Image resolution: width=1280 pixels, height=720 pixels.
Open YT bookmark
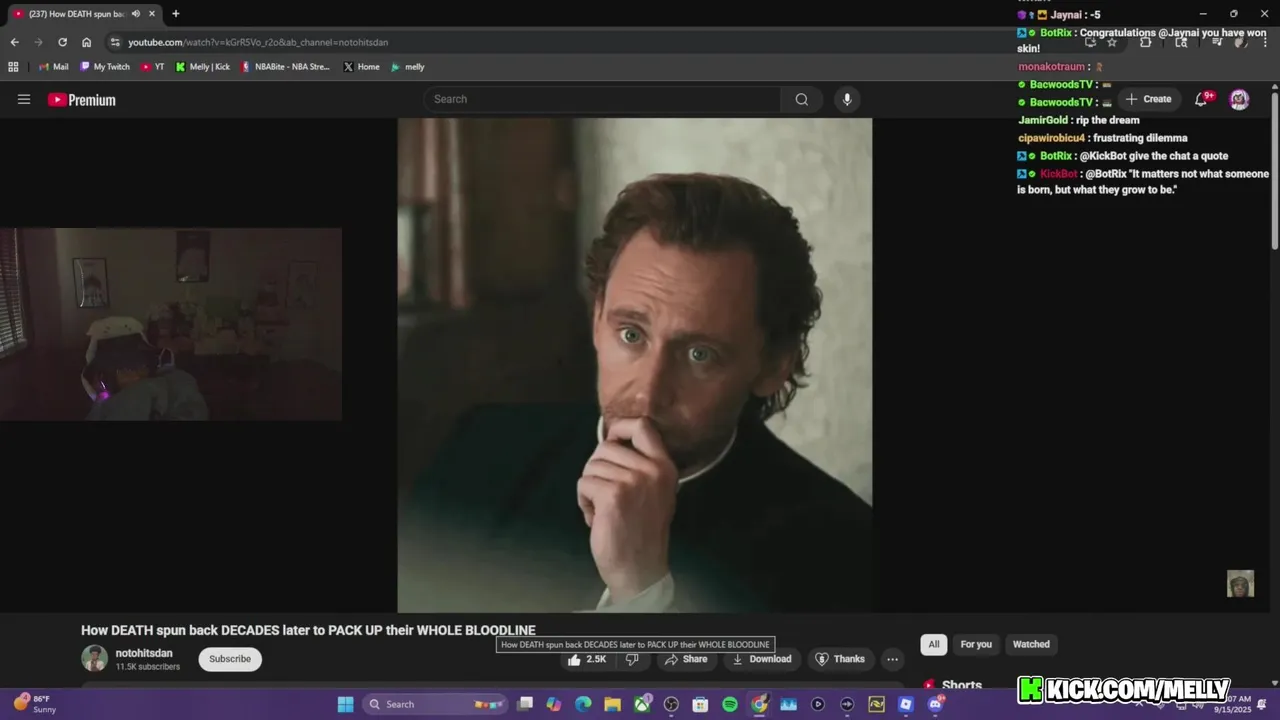[x=153, y=67]
